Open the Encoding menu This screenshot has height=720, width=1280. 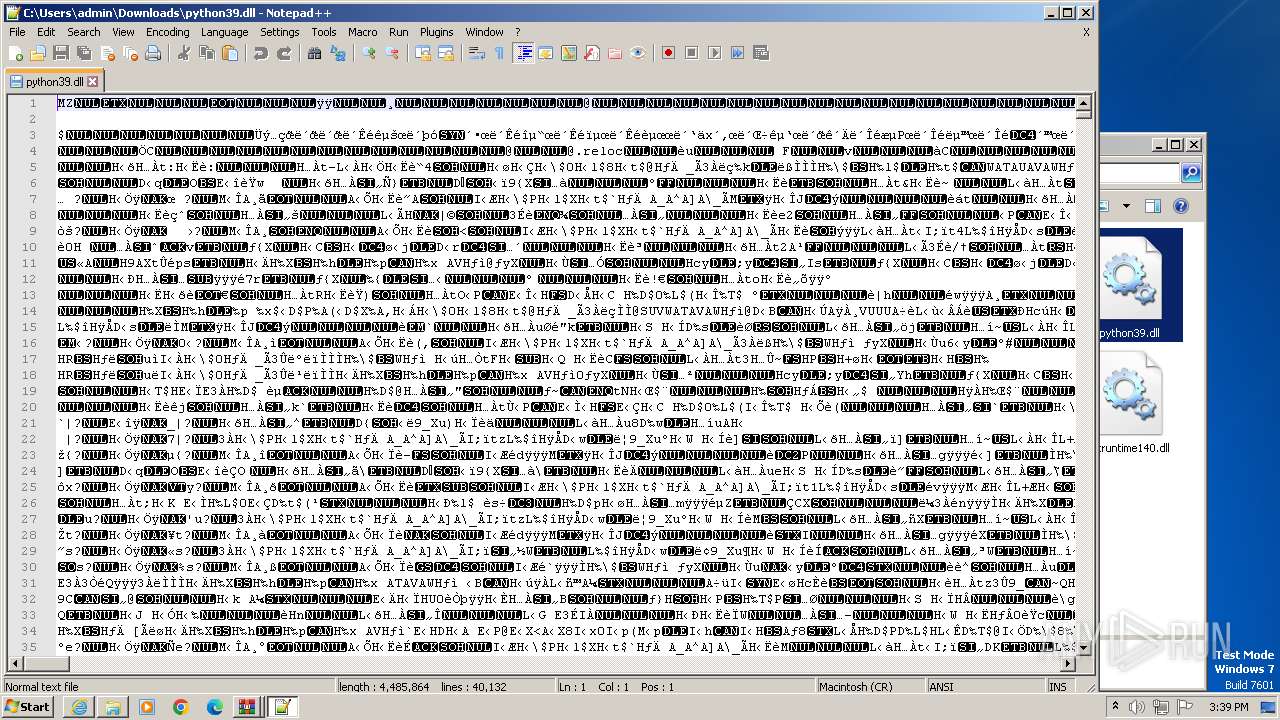point(167,32)
